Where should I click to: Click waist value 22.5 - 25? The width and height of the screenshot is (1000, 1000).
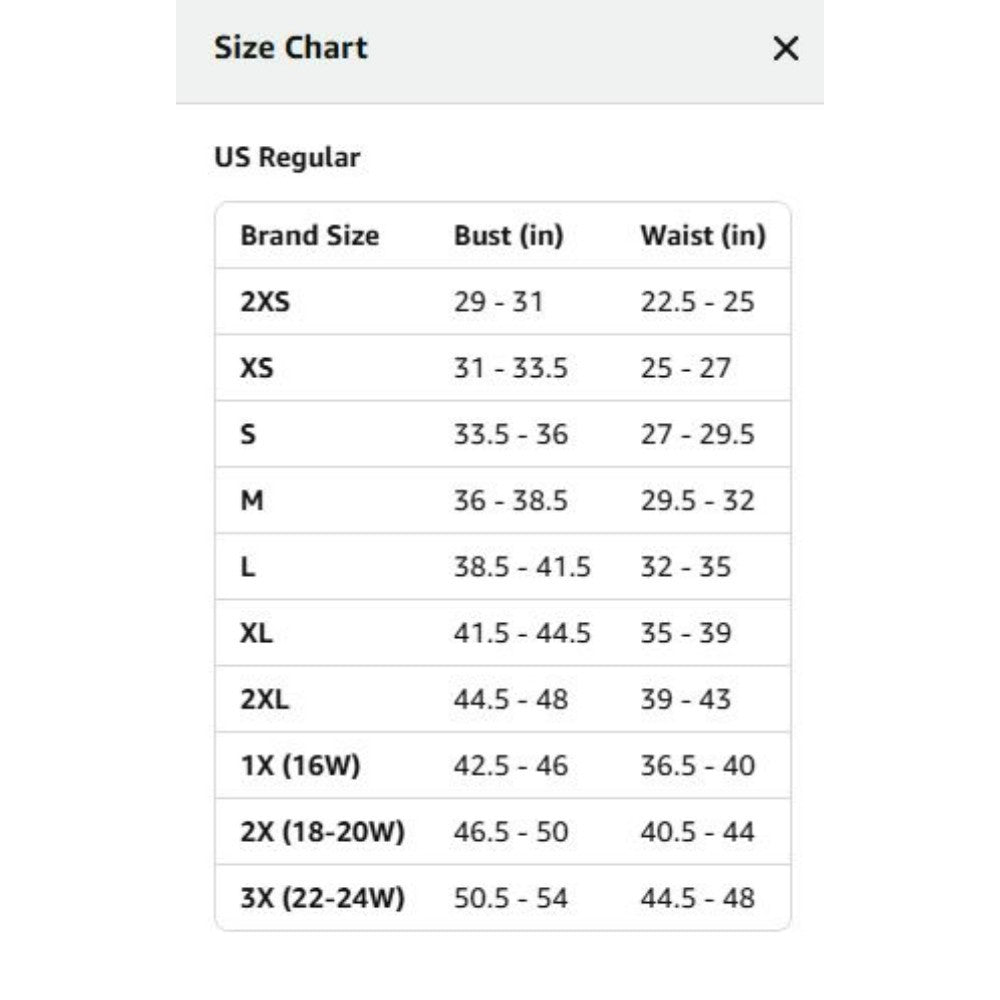698,302
